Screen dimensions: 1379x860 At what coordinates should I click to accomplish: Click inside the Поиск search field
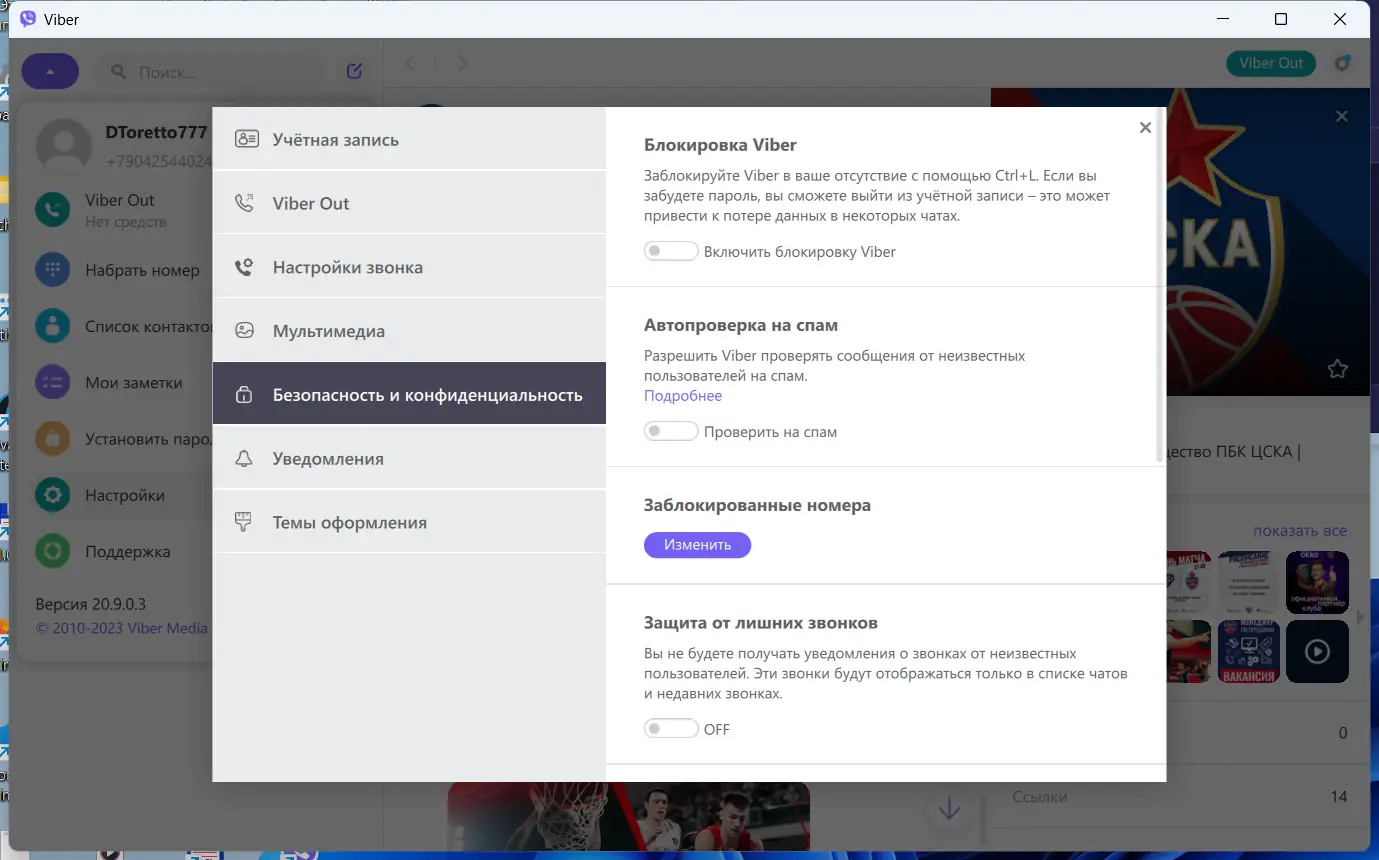tap(210, 71)
